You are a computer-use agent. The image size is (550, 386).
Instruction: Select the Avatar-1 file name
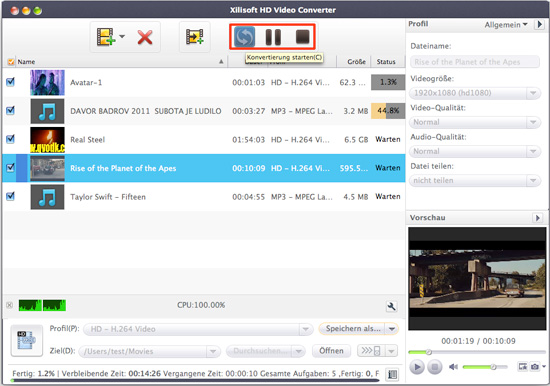(86, 82)
